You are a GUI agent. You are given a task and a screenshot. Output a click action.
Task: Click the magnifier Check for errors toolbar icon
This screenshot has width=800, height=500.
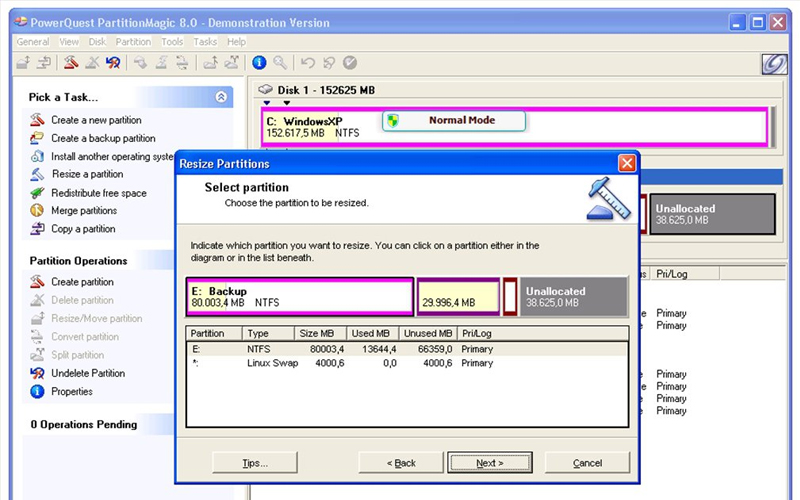[x=280, y=63]
